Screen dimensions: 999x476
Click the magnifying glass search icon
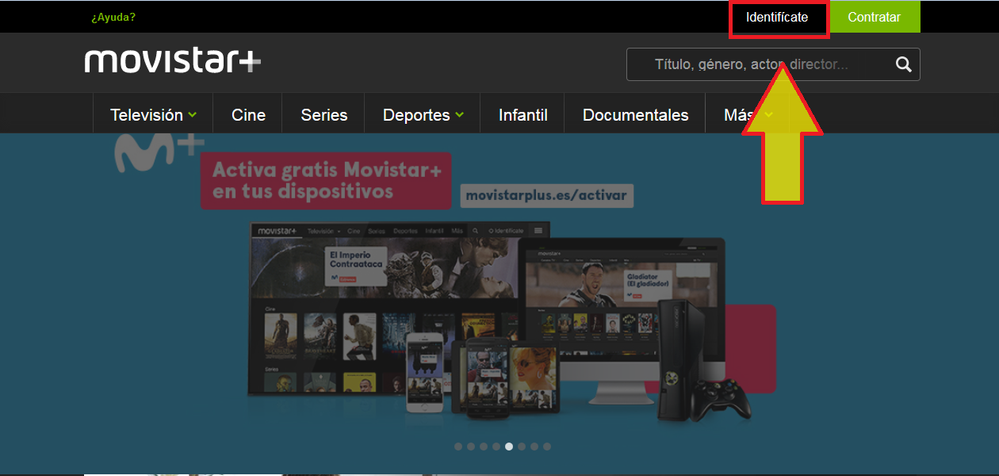click(x=903, y=65)
